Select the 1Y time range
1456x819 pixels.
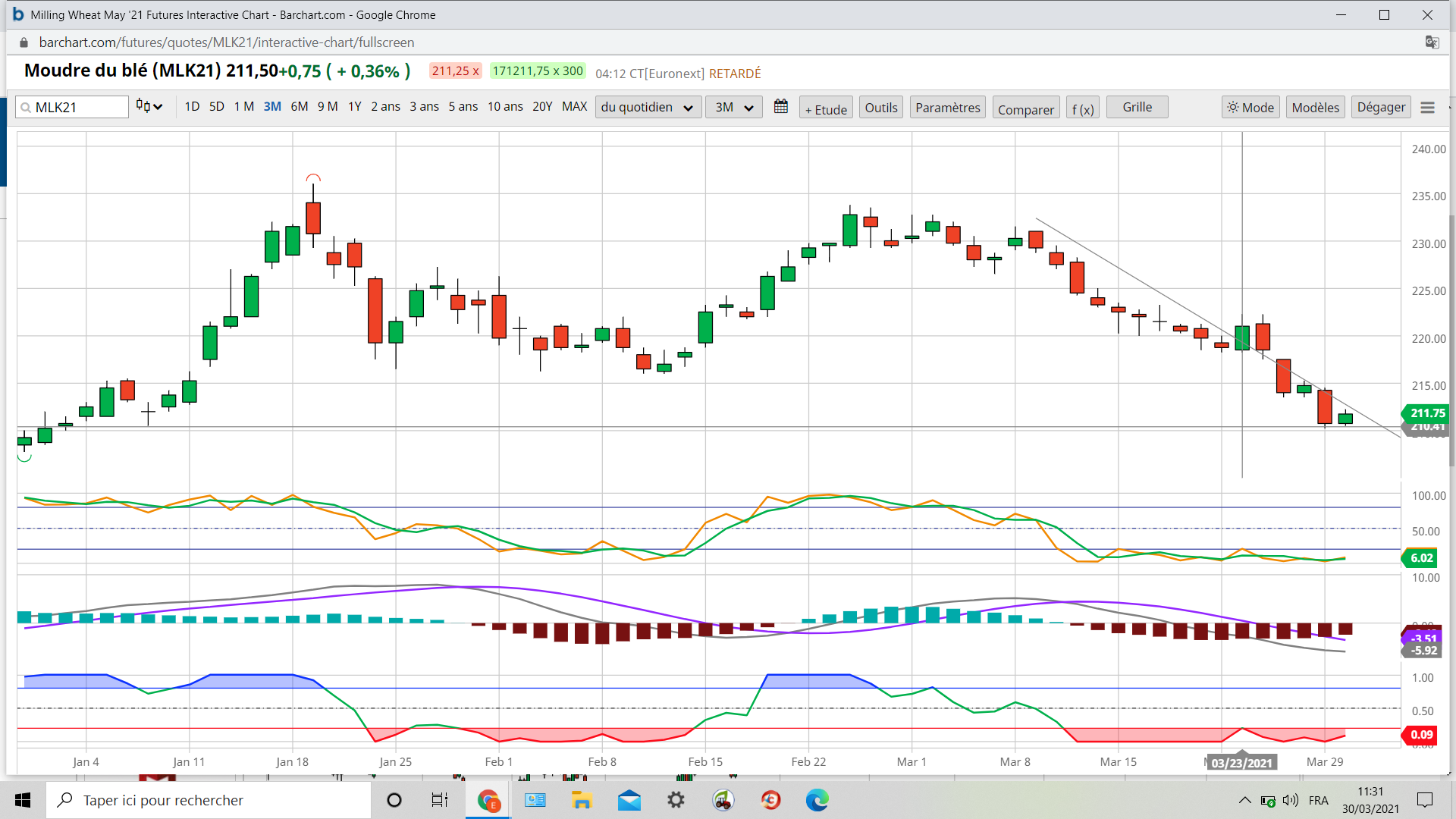354,107
